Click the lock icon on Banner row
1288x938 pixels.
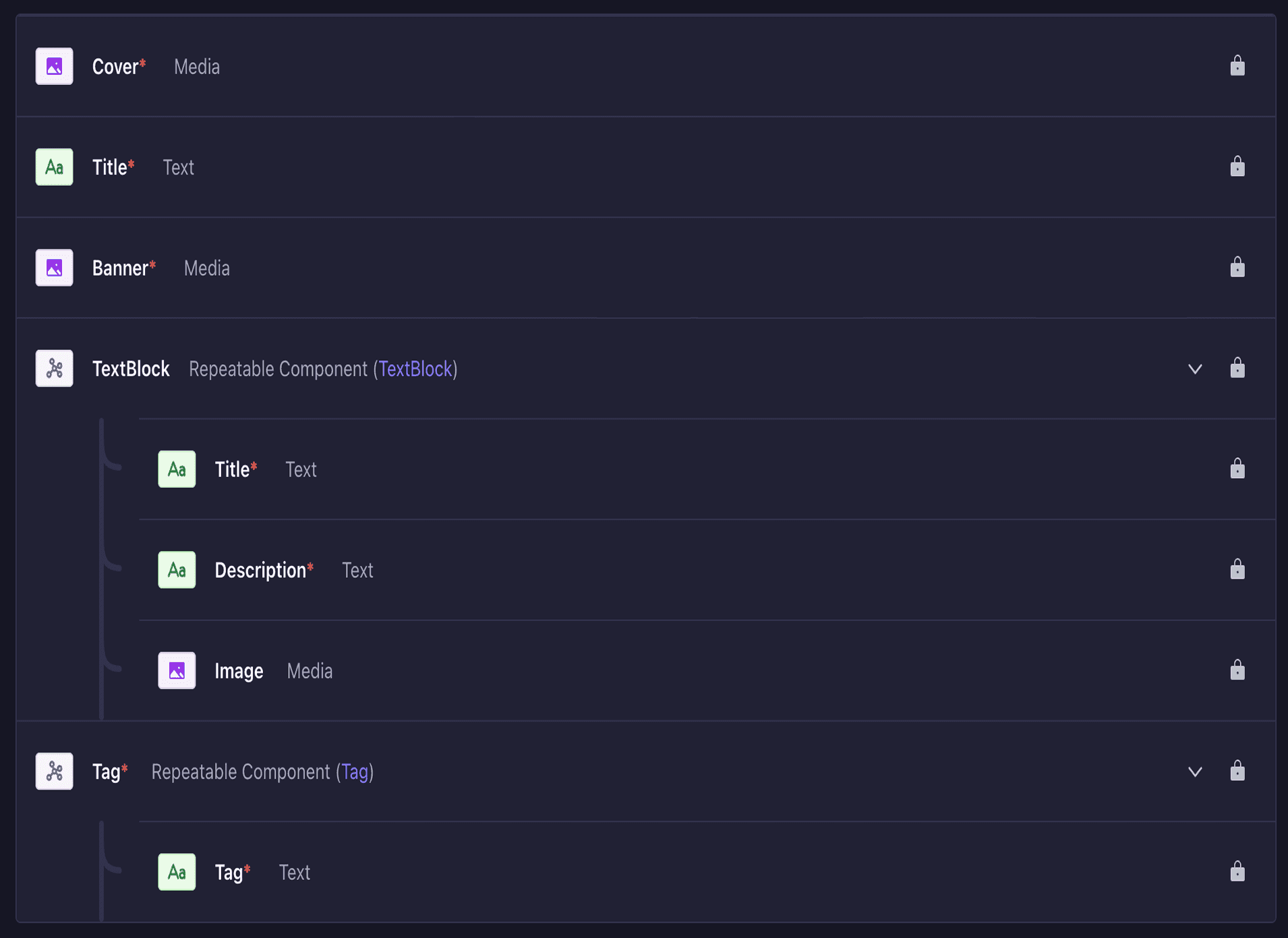[1237, 267]
